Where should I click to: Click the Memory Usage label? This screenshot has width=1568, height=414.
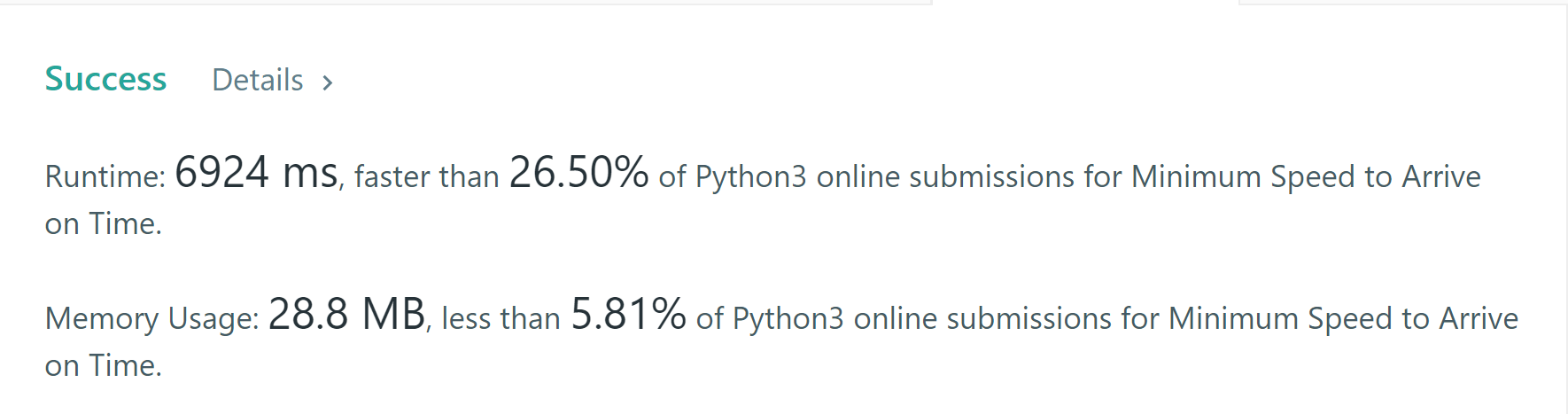151,319
